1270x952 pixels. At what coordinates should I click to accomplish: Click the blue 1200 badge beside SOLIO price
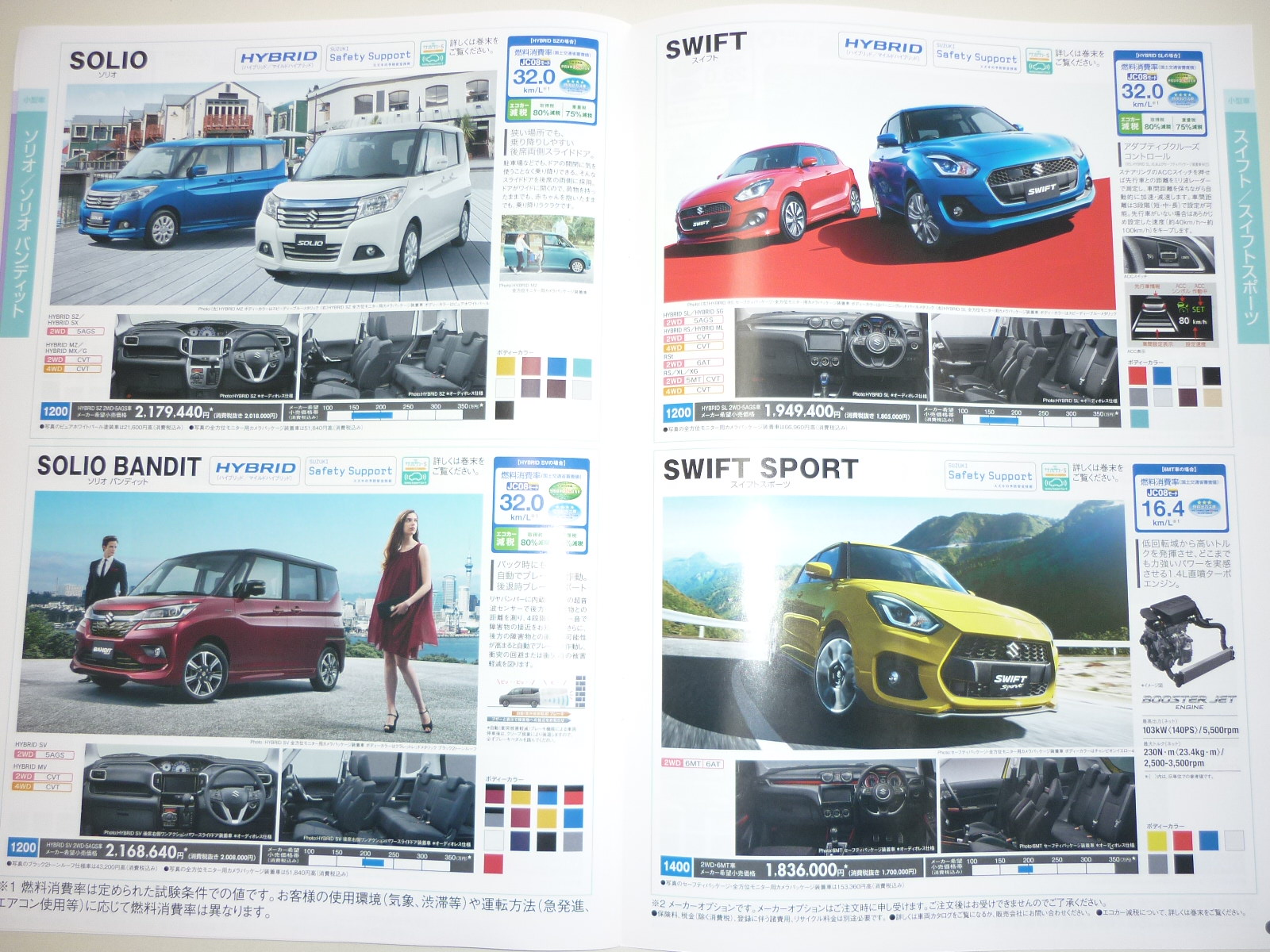[56, 411]
